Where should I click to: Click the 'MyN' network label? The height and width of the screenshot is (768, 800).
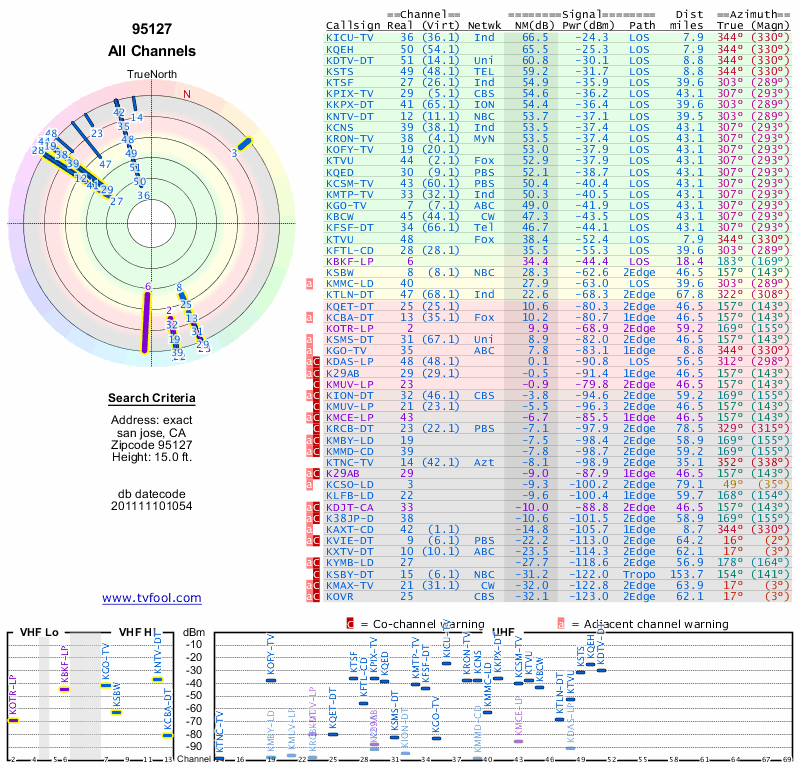[x=484, y=139]
